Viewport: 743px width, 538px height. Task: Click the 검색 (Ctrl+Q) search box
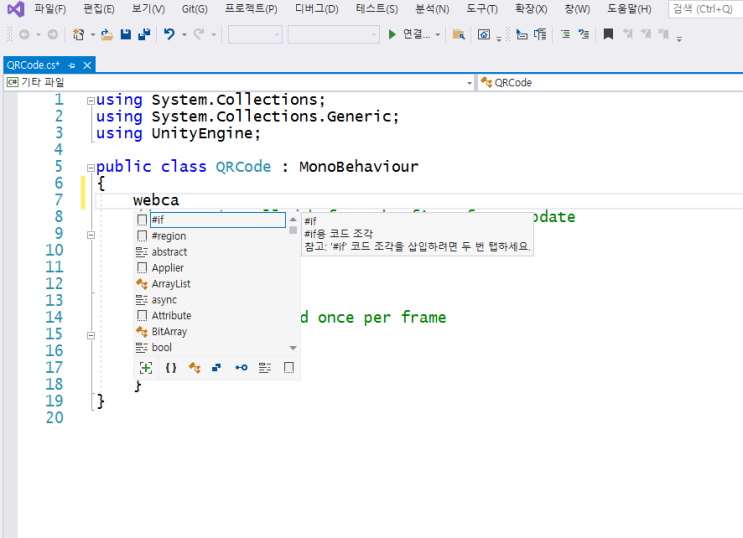(x=706, y=9)
